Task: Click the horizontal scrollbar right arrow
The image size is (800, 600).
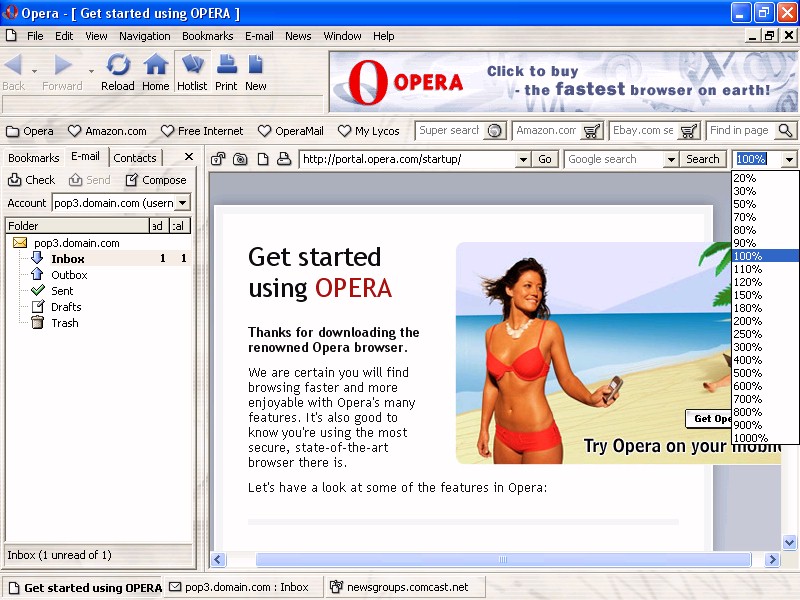Action: (x=772, y=560)
